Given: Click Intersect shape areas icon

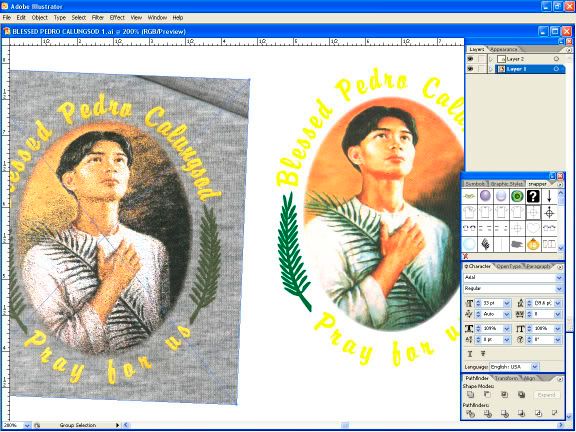Looking at the screenshot, I should pyautogui.click(x=504, y=395).
